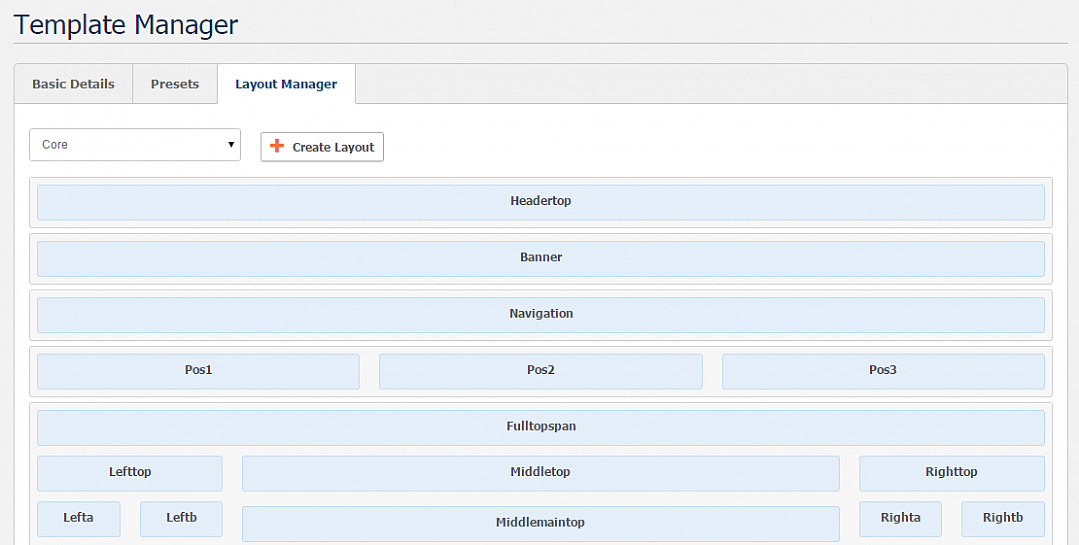Choose the Pos1 module position

198,372
